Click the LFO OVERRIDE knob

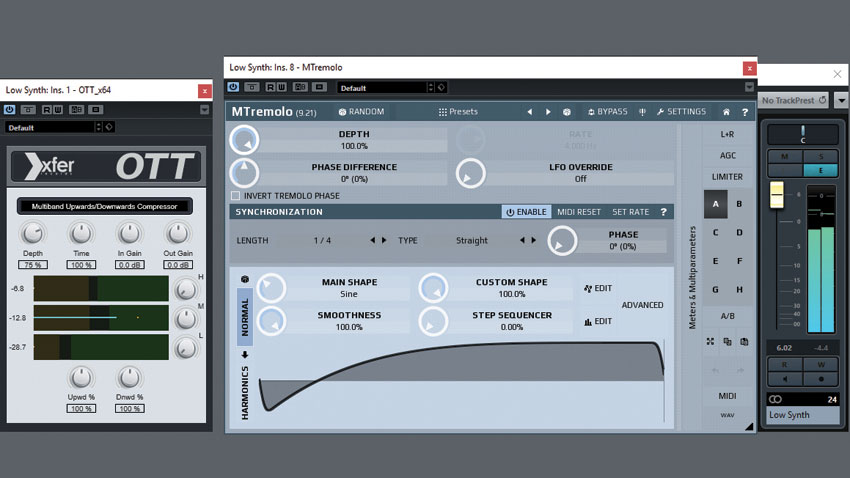(x=471, y=173)
